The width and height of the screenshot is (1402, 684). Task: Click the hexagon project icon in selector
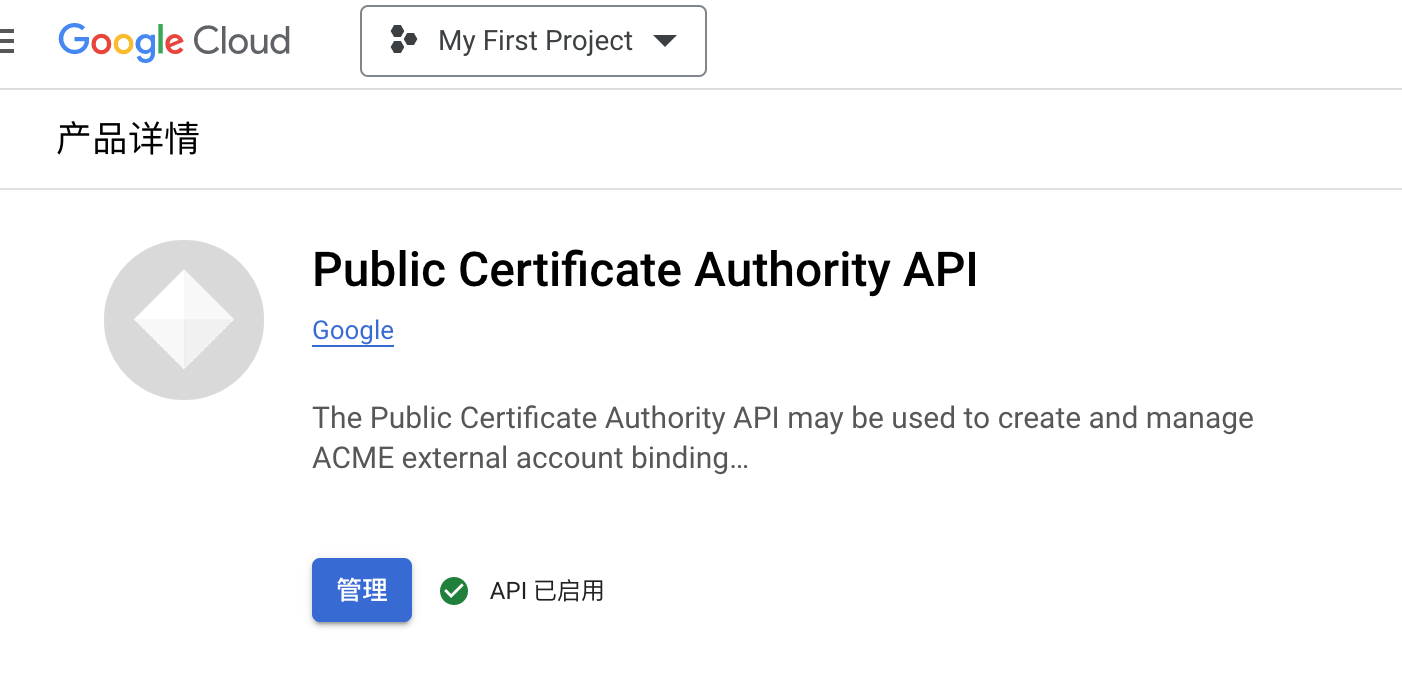point(403,41)
